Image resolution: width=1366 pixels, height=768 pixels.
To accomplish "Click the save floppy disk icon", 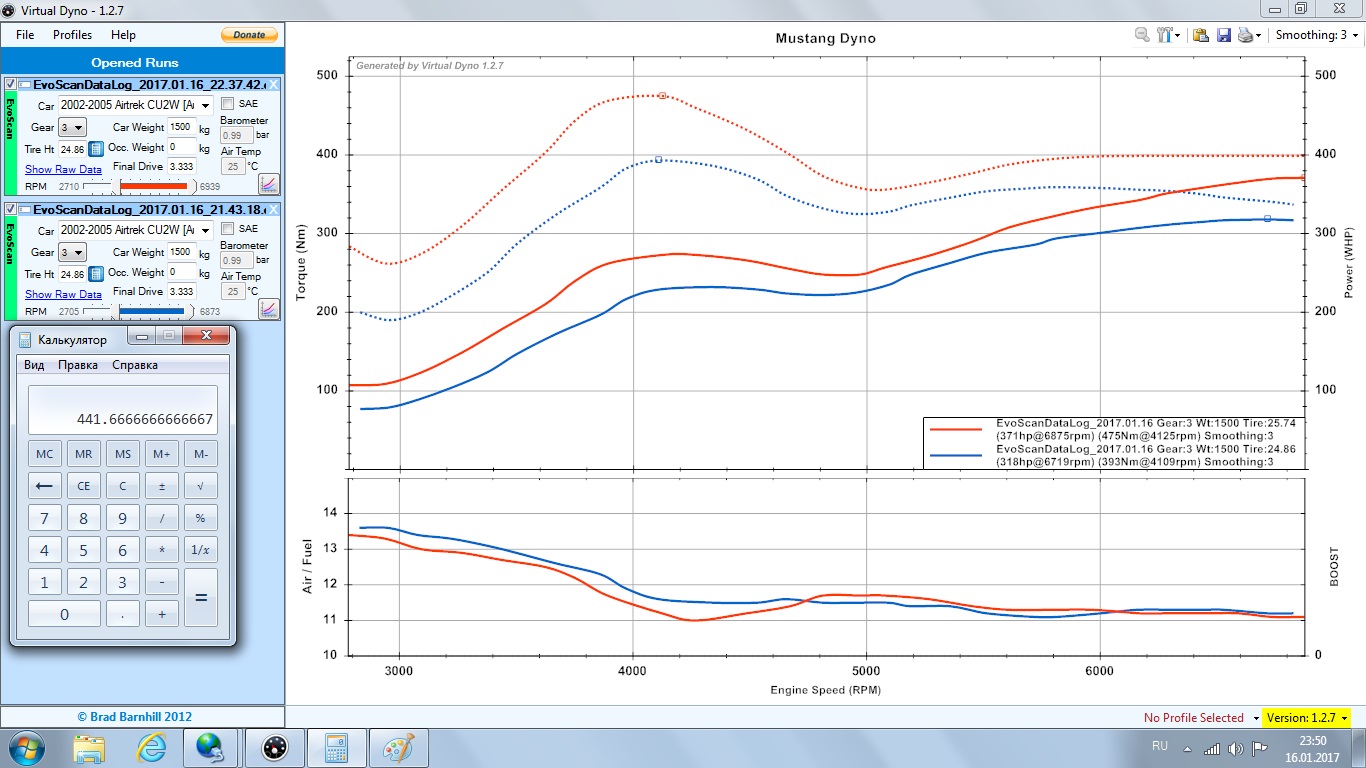I will coord(1223,35).
